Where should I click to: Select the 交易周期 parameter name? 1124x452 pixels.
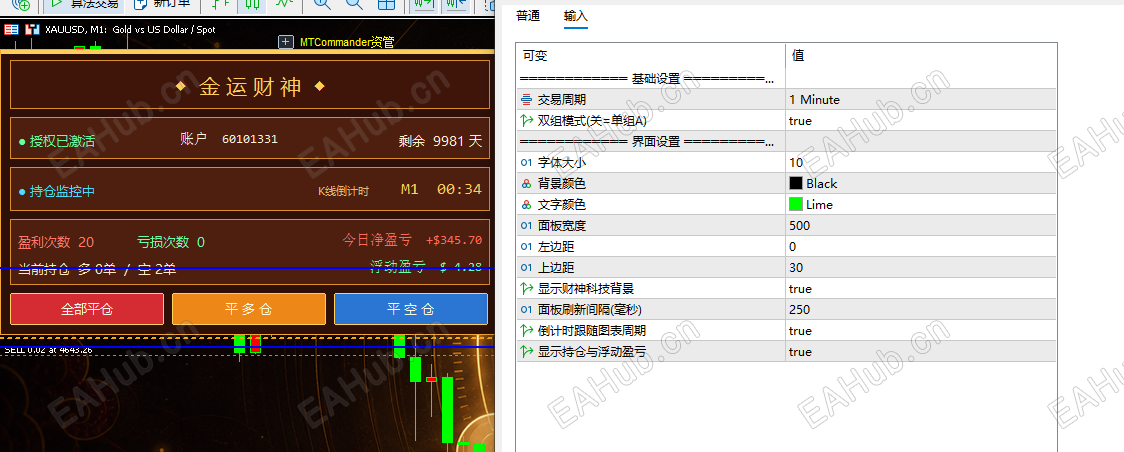[561, 100]
